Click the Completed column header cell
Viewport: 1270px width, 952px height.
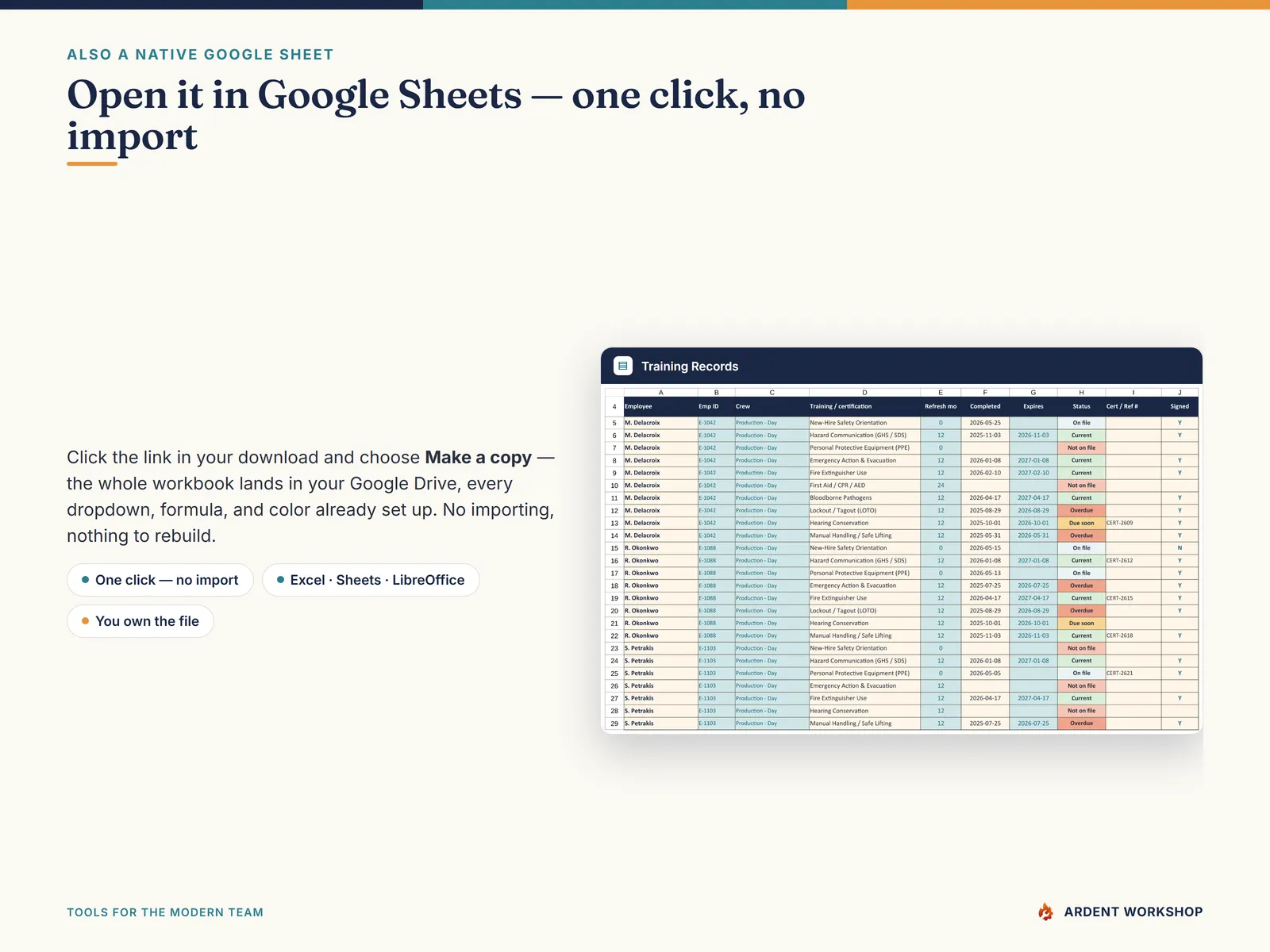tap(985, 406)
